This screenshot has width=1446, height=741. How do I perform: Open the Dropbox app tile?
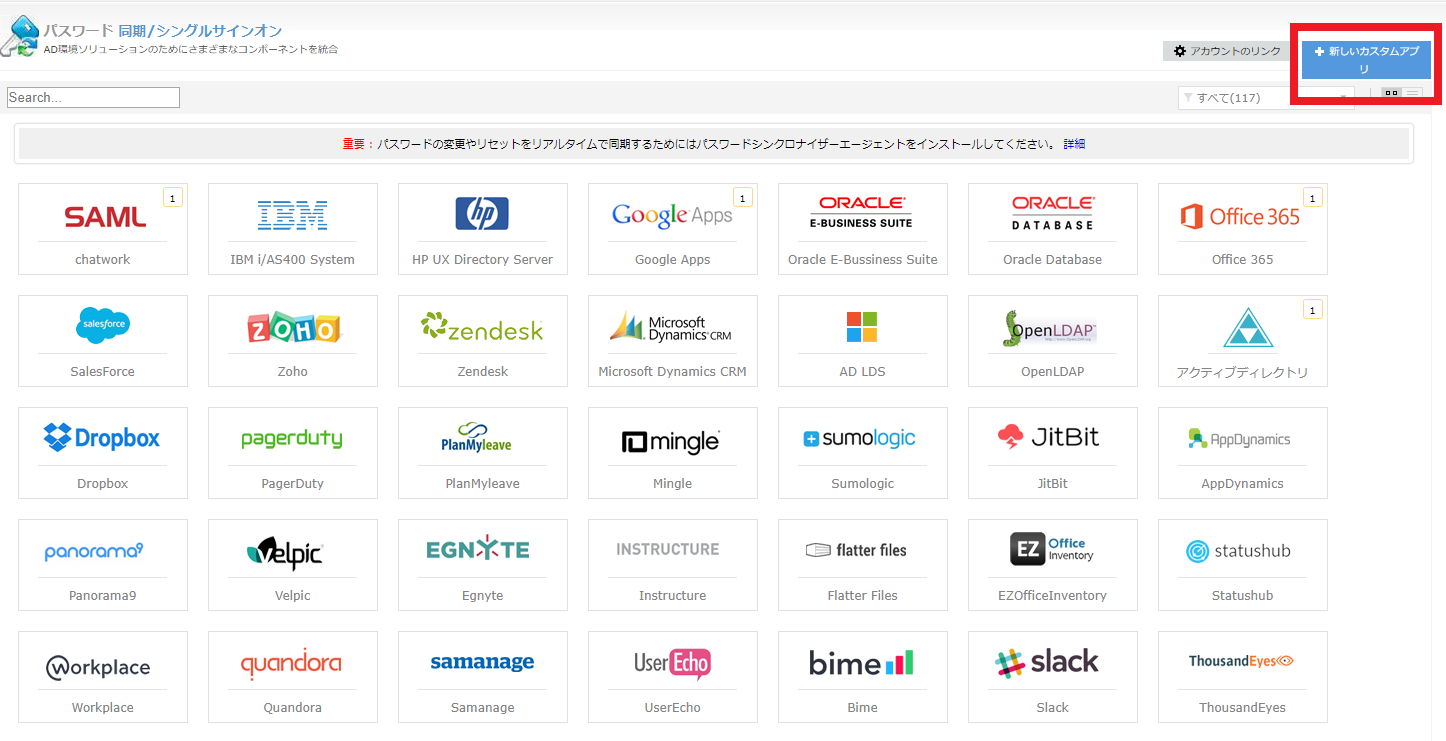tap(103, 453)
